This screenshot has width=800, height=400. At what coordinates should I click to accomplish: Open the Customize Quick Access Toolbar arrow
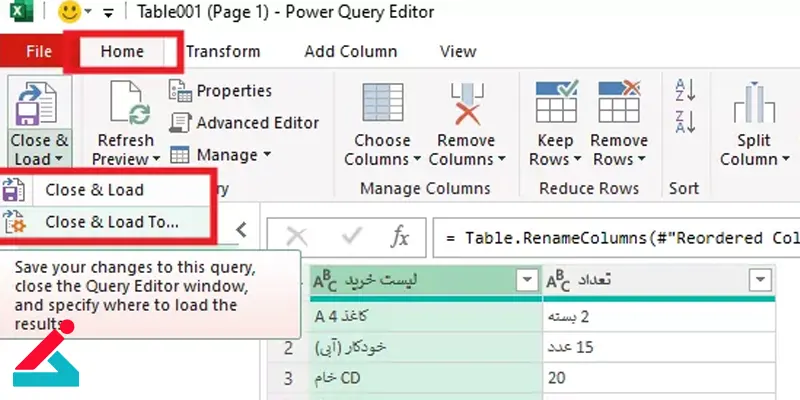click(108, 13)
